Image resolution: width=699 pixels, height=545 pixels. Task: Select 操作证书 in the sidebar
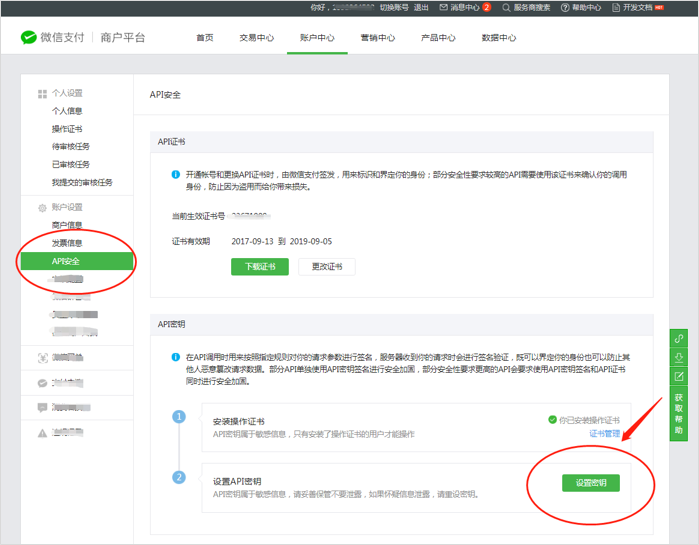(x=67, y=129)
